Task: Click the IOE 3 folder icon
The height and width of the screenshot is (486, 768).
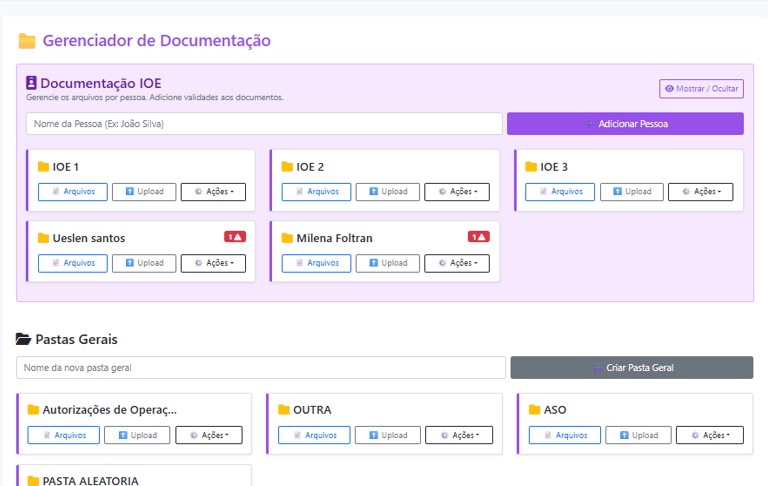Action: (531, 167)
